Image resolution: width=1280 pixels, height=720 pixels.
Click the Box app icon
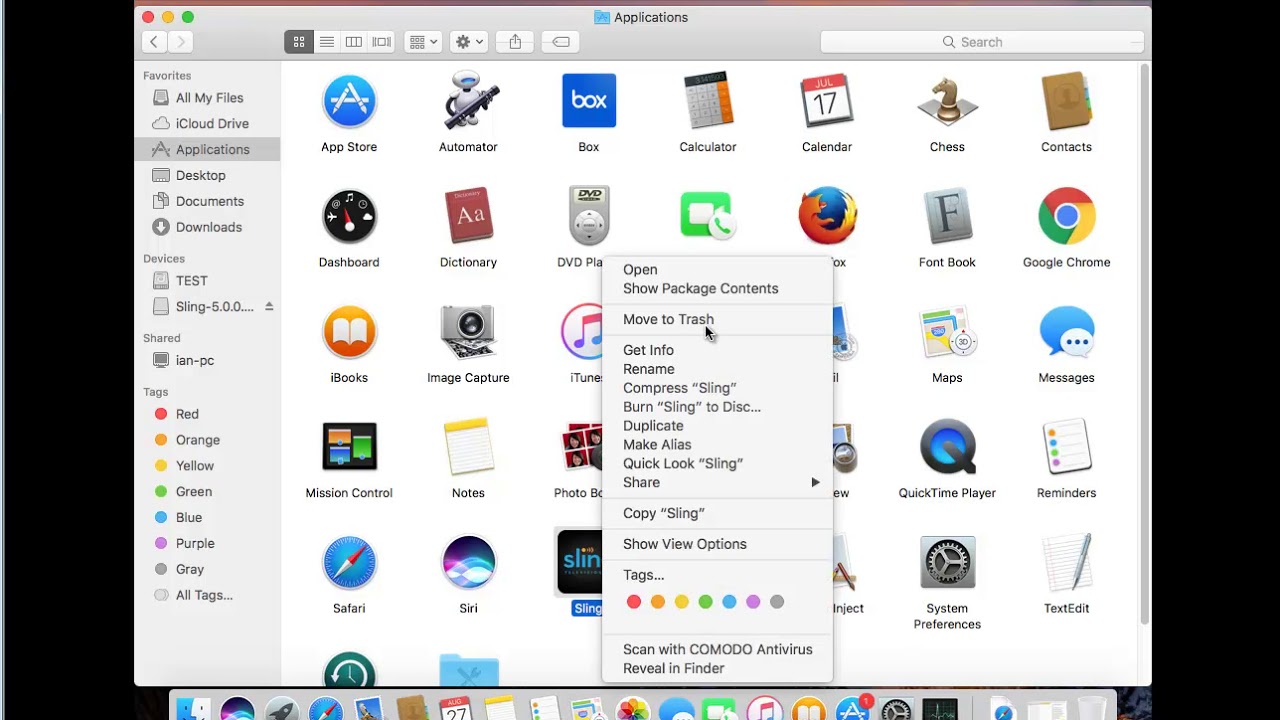pos(589,101)
